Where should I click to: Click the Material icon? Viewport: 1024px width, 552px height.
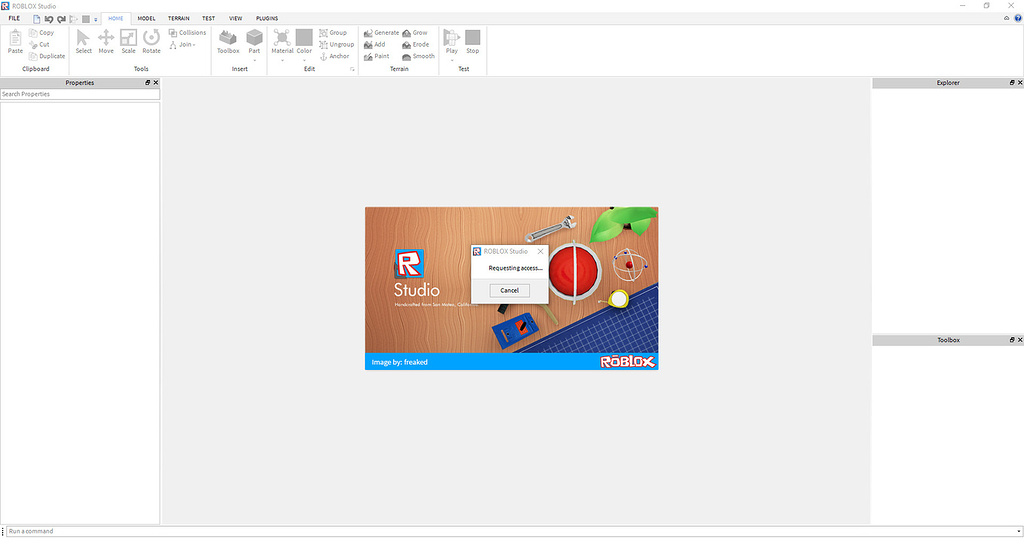(282, 37)
